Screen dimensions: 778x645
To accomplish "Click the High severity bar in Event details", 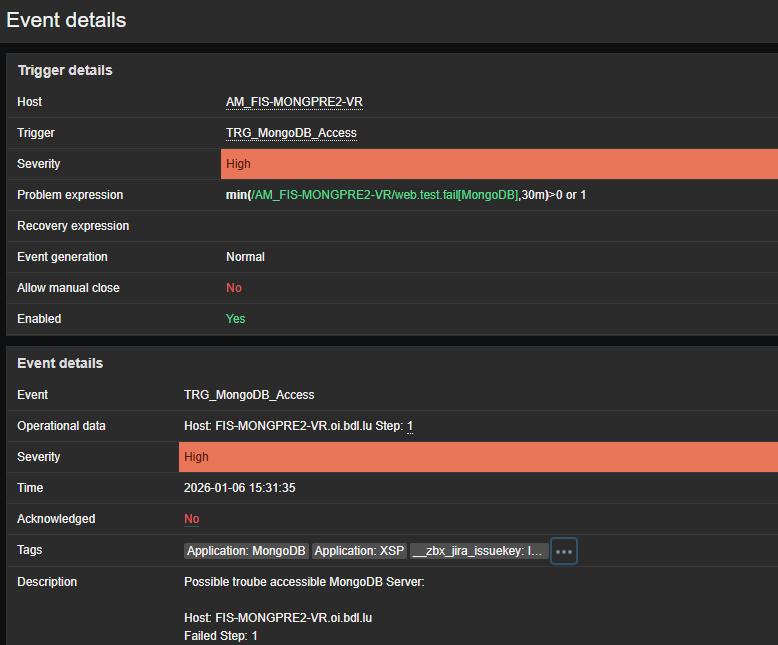I will 478,457.
